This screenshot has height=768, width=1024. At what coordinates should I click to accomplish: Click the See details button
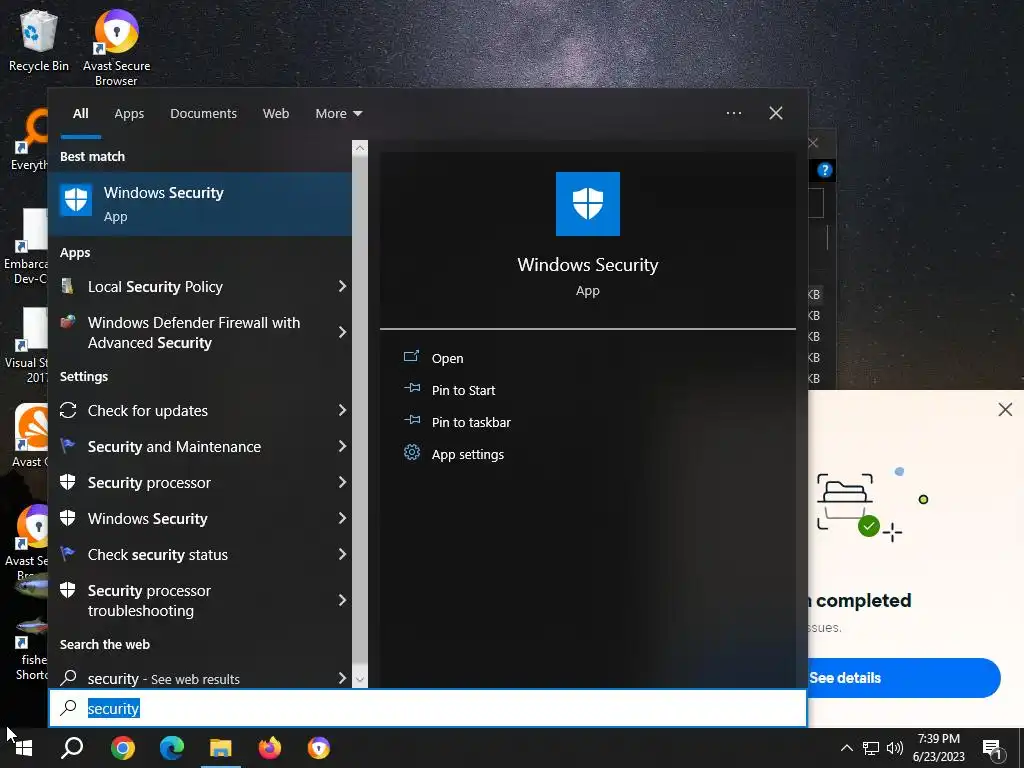point(903,678)
